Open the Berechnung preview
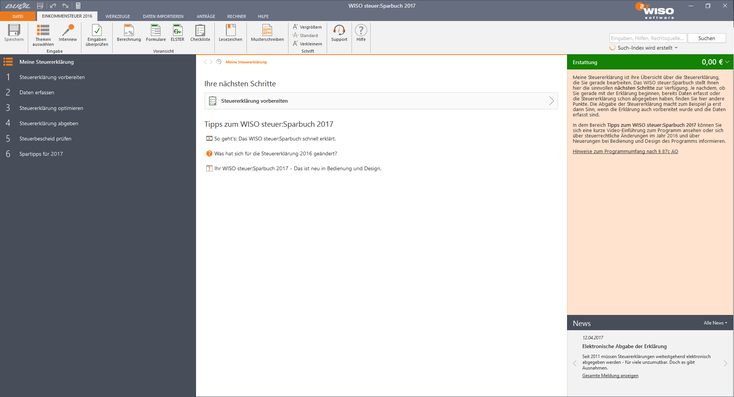This screenshot has width=734, height=397. coord(129,33)
